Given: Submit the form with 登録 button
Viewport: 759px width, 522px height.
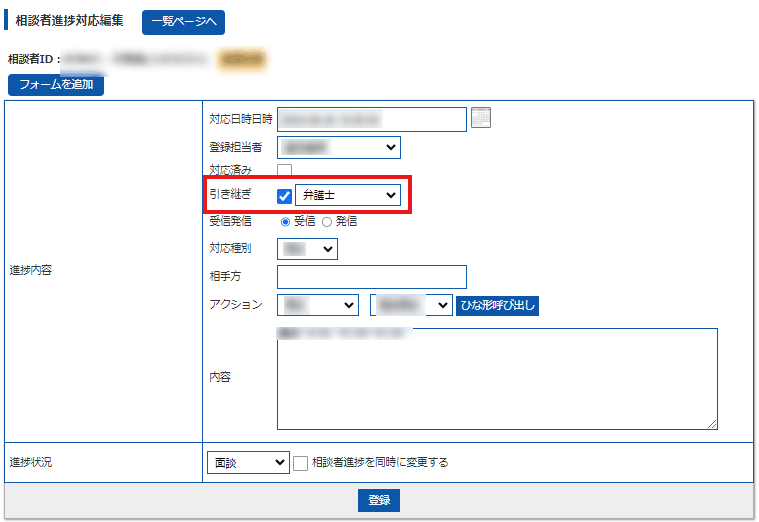Looking at the screenshot, I should [379, 500].
